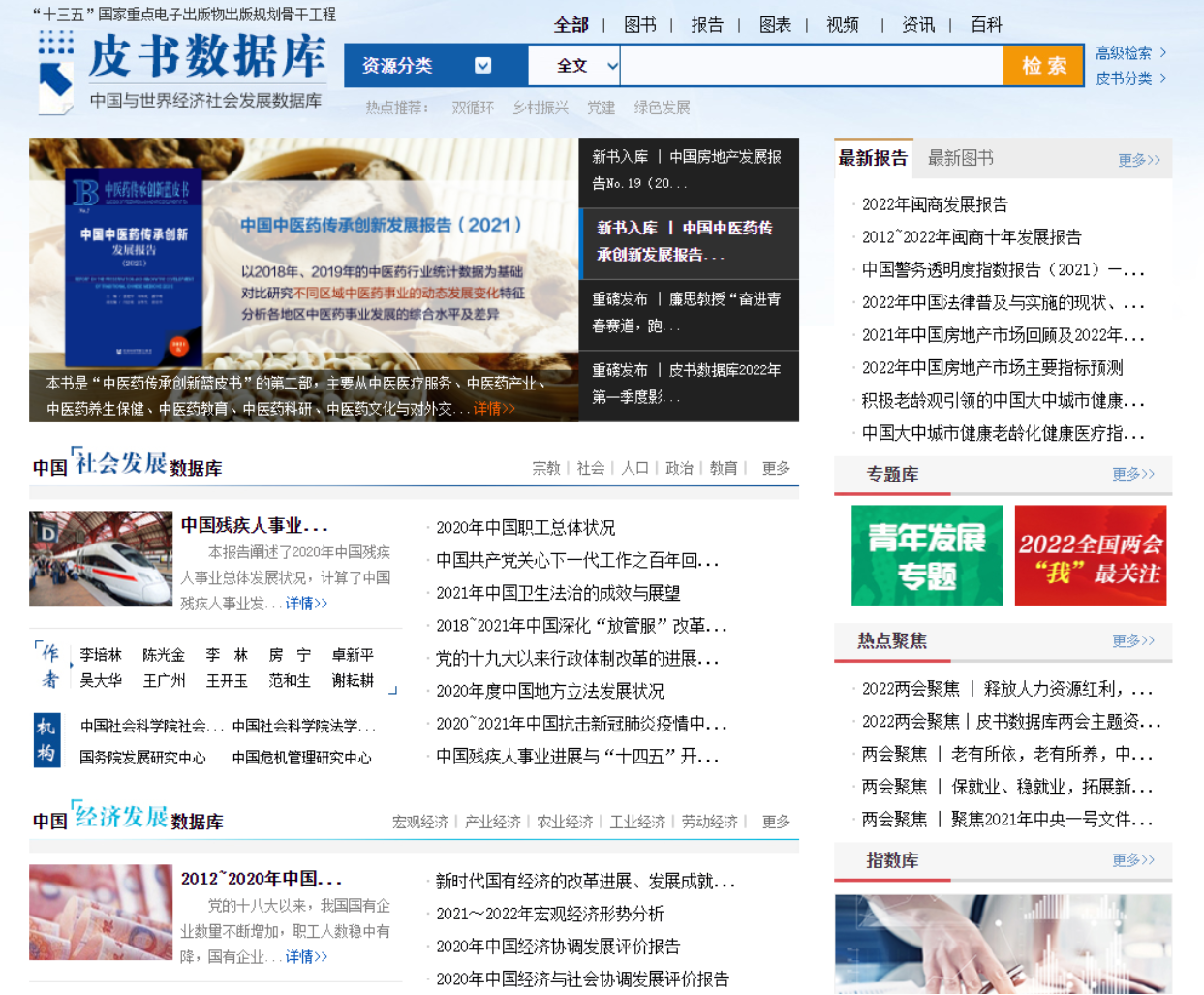Open the 2022全国两会 red banner
Screen dimensions: 1204x995
pyautogui.click(x=1090, y=555)
